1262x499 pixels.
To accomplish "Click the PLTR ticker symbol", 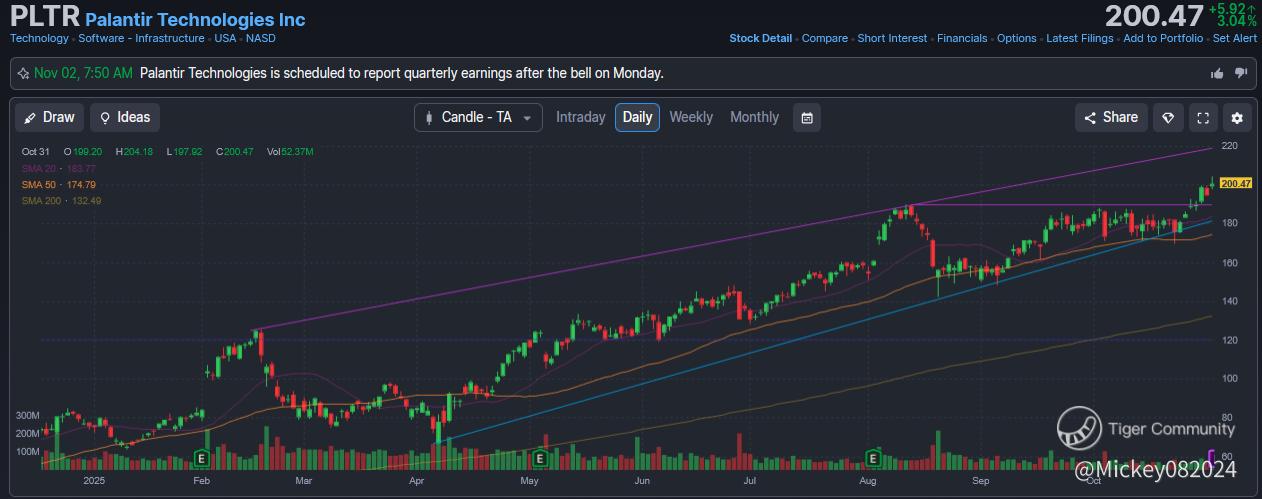I will tap(44, 17).
